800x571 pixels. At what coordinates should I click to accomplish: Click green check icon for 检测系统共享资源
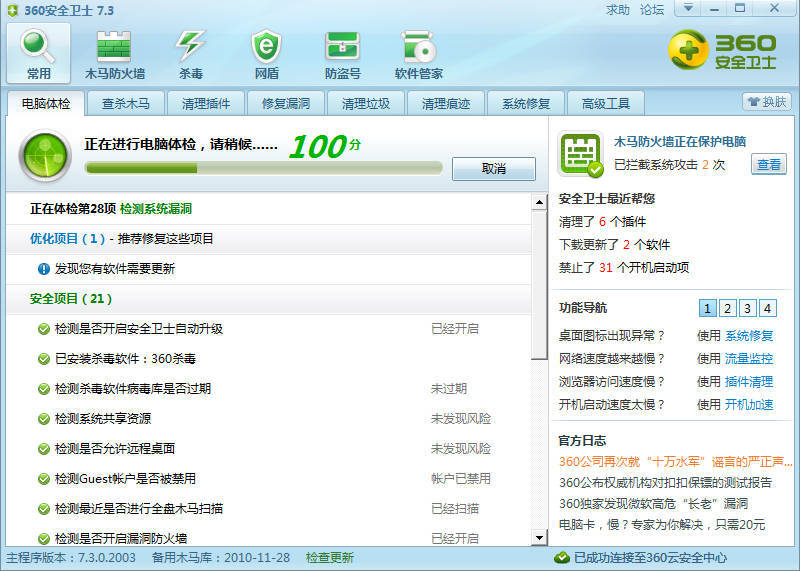pos(44,418)
